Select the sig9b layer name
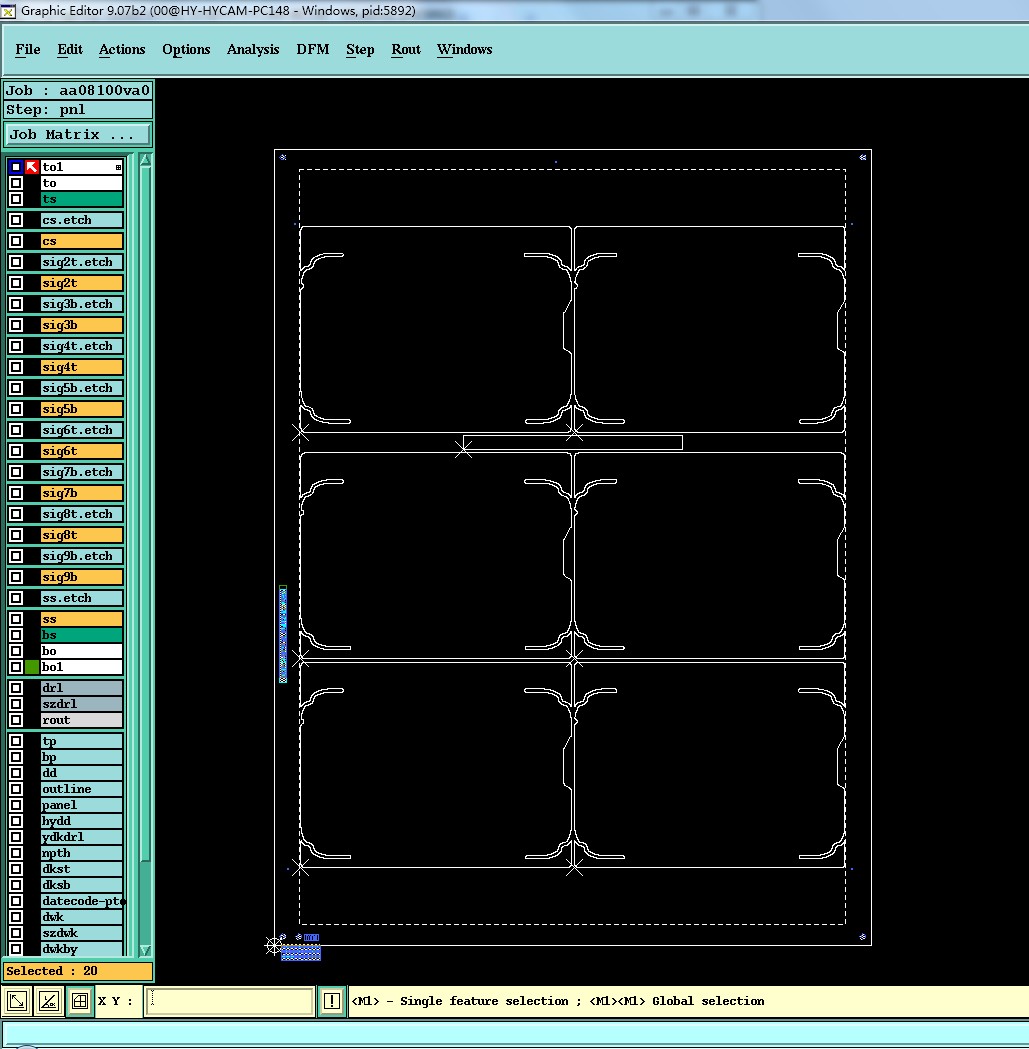 (x=82, y=577)
